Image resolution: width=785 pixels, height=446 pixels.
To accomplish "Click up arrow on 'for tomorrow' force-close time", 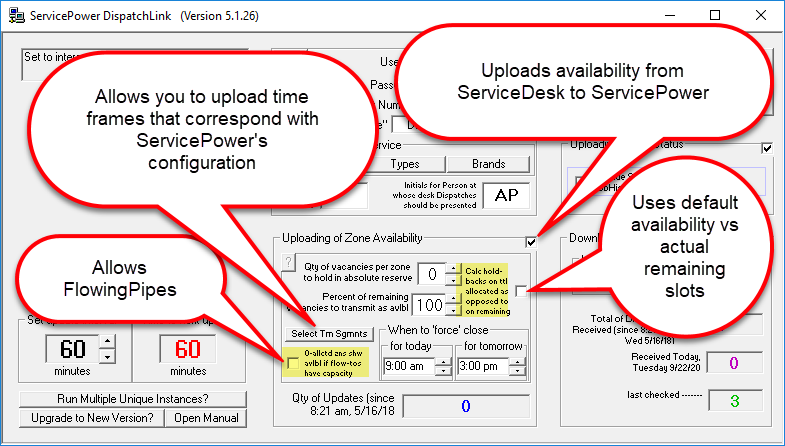I will coord(518,362).
